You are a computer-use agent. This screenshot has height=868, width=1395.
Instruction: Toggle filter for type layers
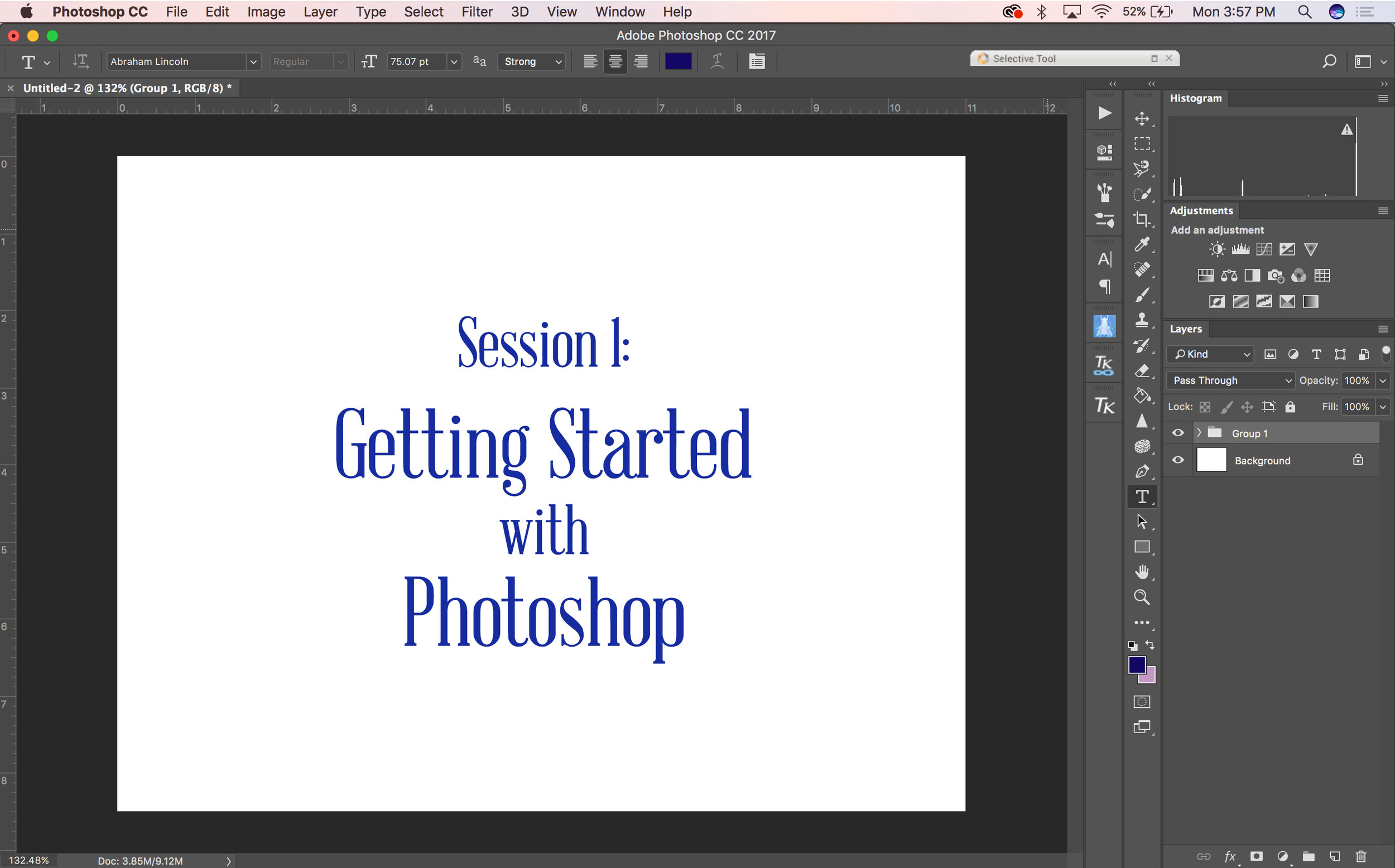pyautogui.click(x=1316, y=354)
